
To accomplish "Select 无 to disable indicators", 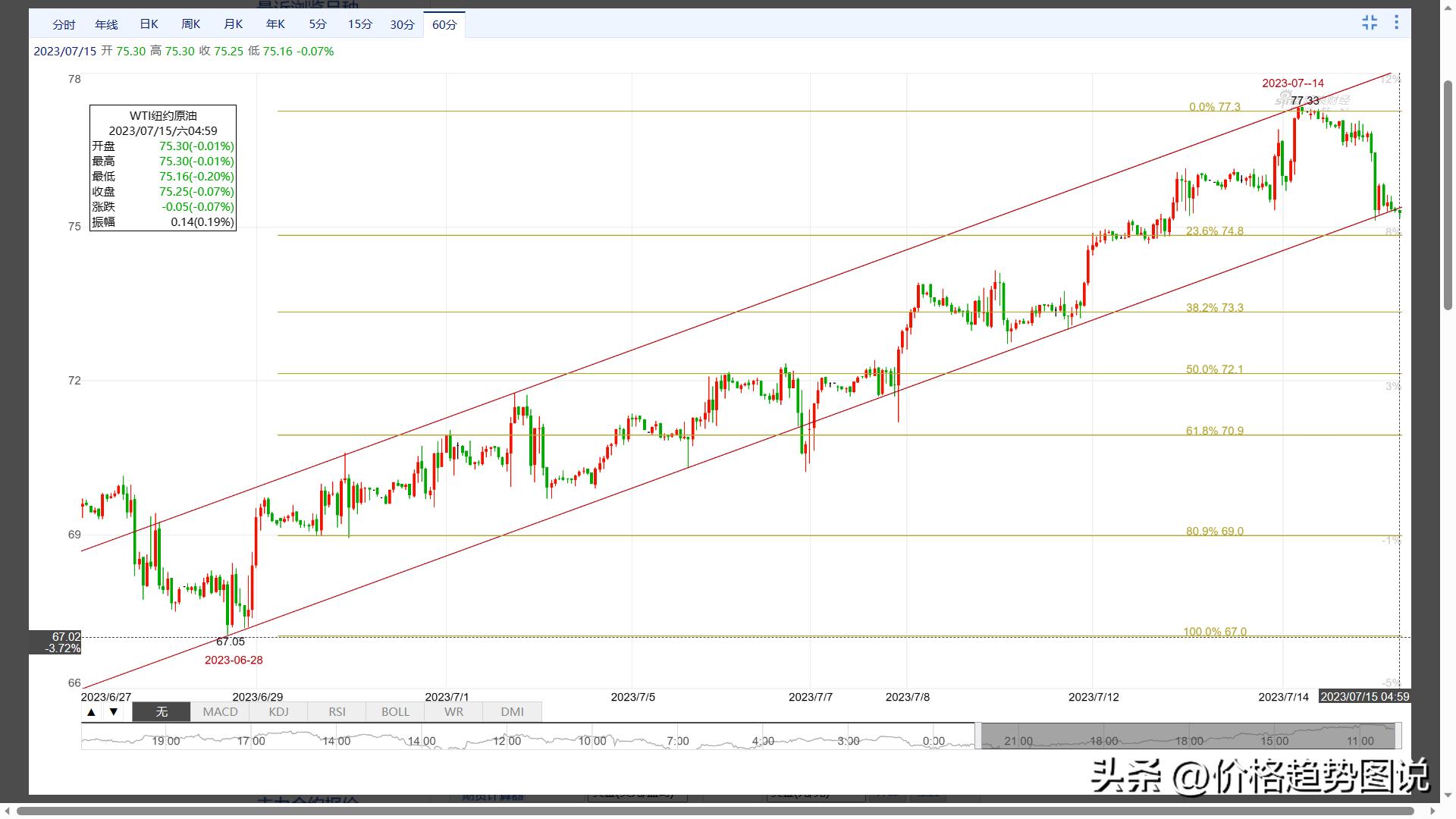I will point(162,712).
